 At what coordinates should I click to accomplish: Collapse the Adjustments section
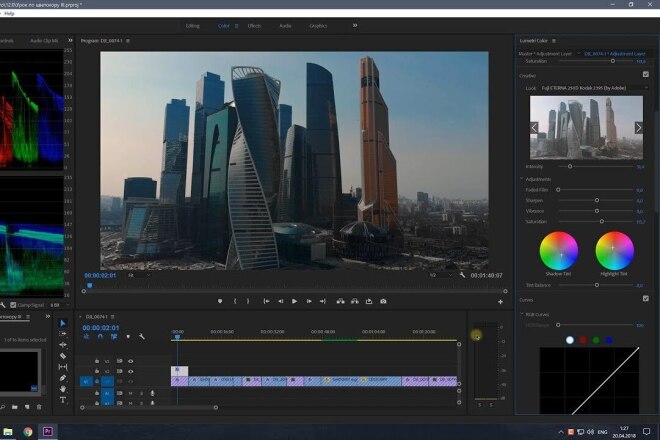click(522, 179)
